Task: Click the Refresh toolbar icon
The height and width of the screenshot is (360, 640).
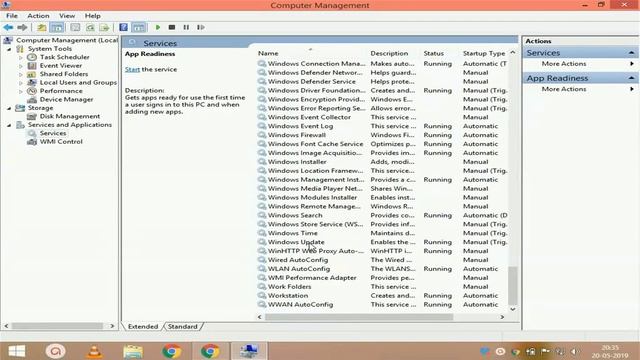Action: (90, 27)
